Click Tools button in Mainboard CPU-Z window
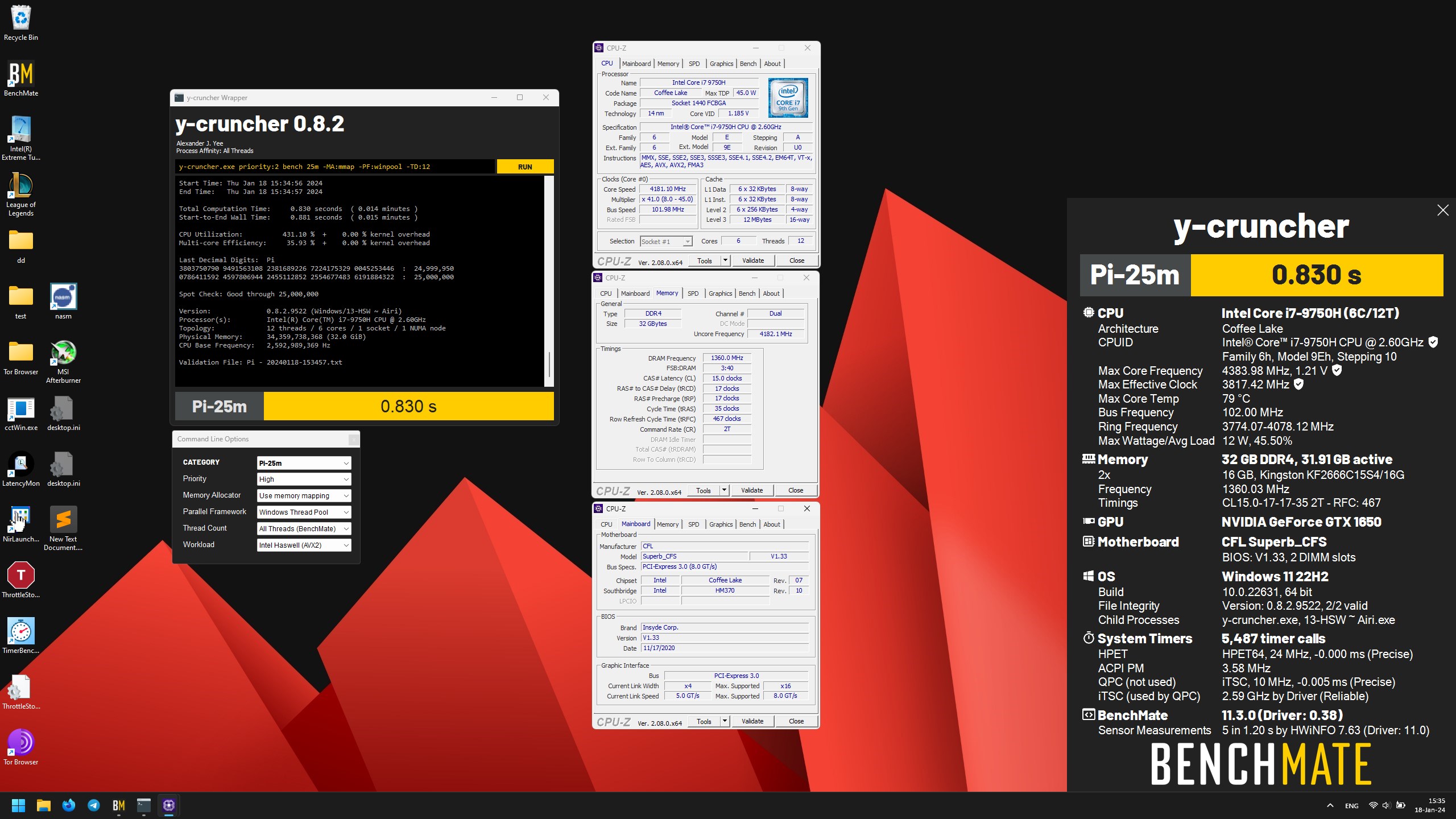The width and height of the screenshot is (1456, 819). tap(704, 721)
